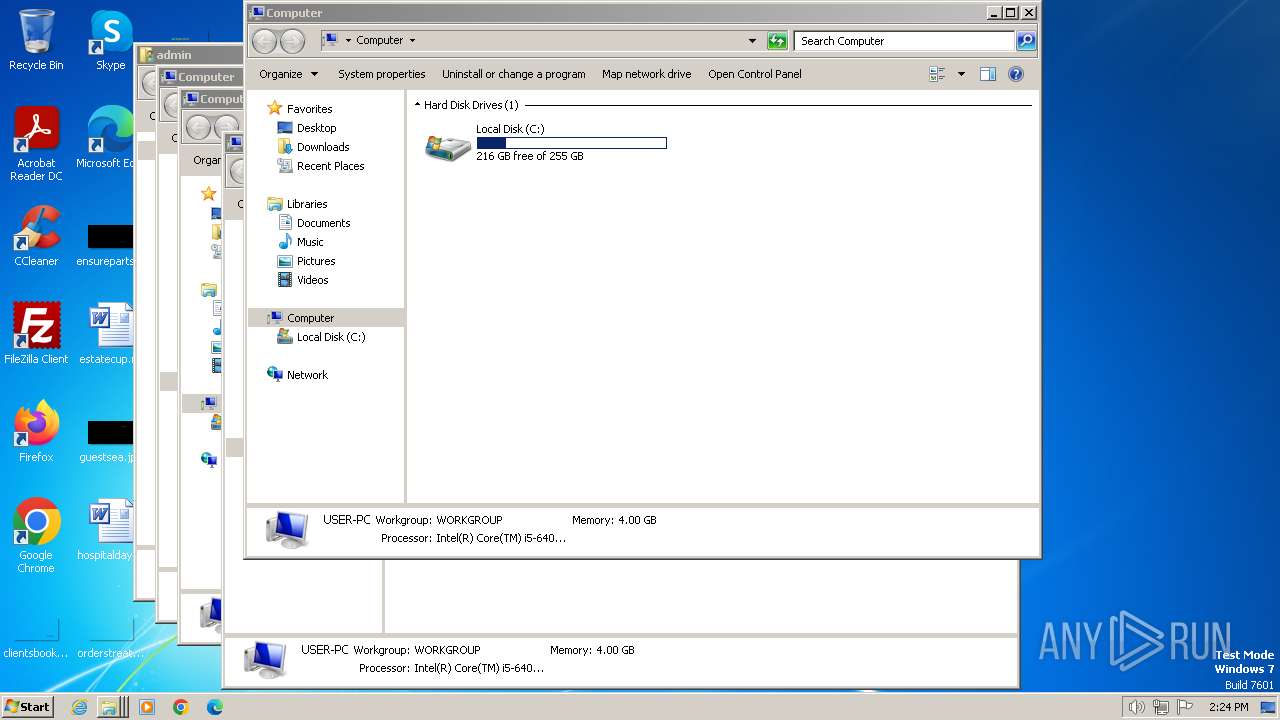Click System properties in the toolbar
Viewport: 1280px width, 720px height.
pyautogui.click(x=381, y=74)
